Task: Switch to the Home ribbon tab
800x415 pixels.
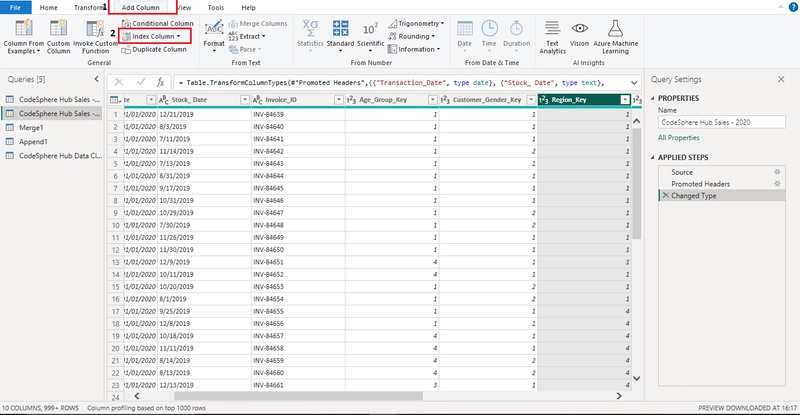Action: pos(48,8)
